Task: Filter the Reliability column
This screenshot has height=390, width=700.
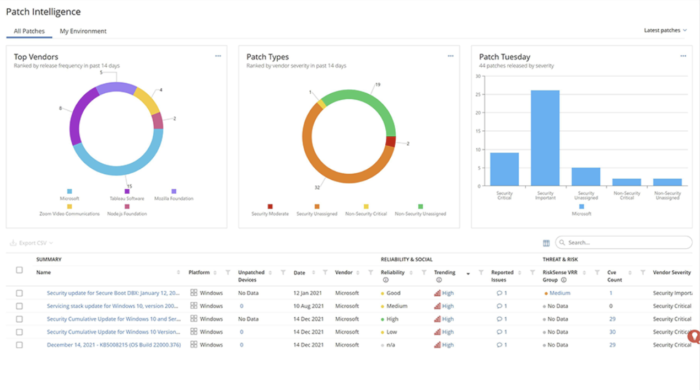Action: click(424, 272)
